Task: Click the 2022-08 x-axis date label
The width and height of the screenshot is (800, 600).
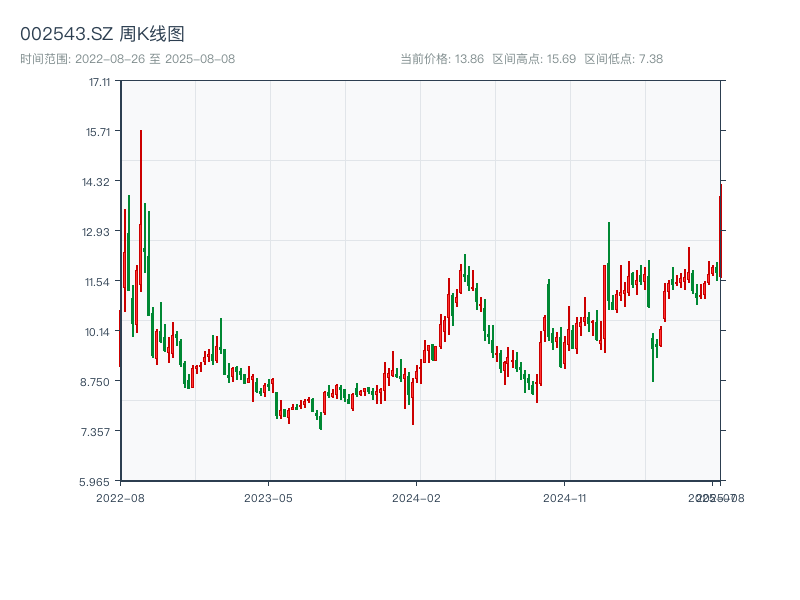Action: pos(120,497)
